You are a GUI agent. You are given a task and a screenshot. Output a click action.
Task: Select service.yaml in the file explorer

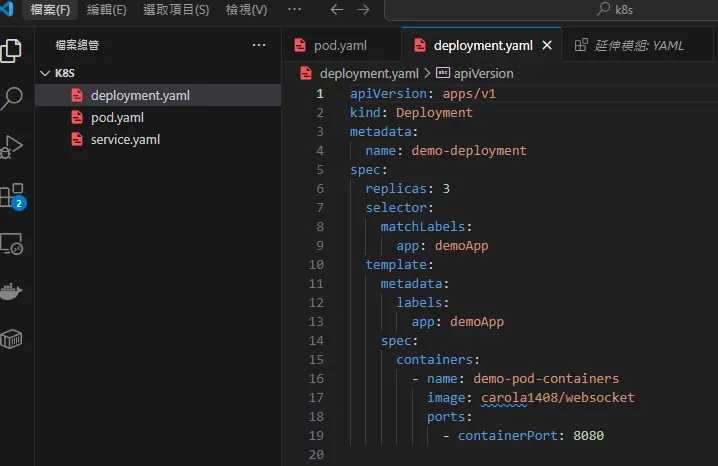point(125,139)
